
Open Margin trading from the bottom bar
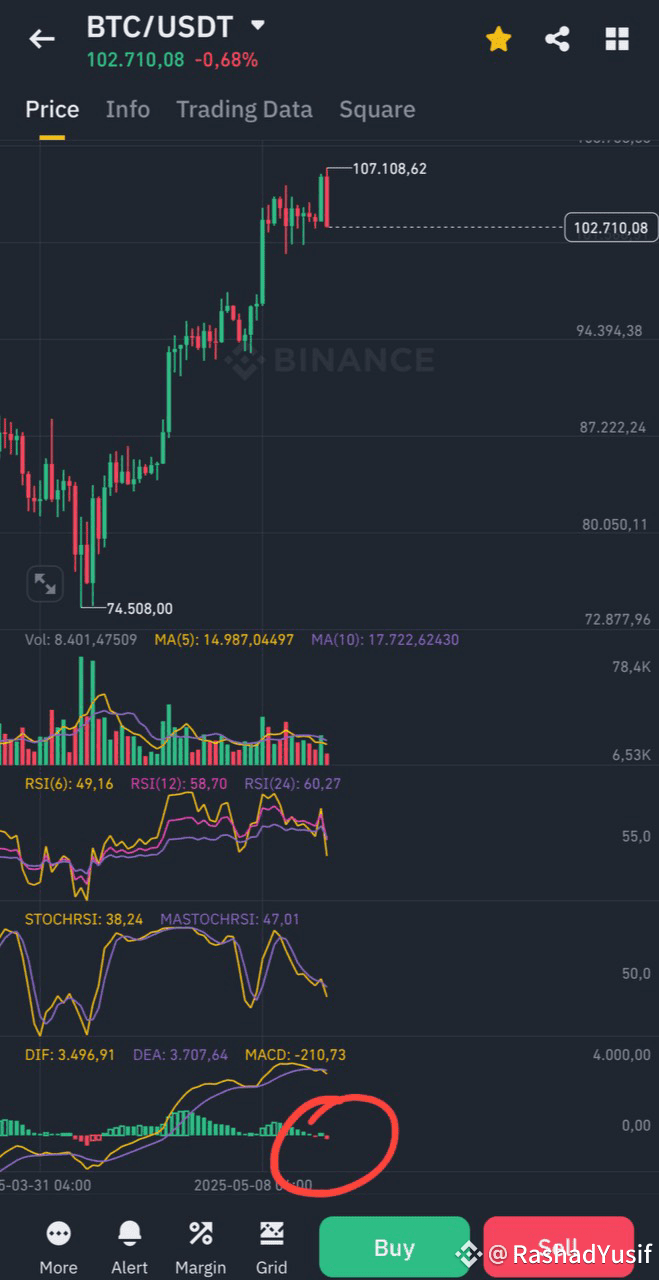click(x=200, y=1245)
